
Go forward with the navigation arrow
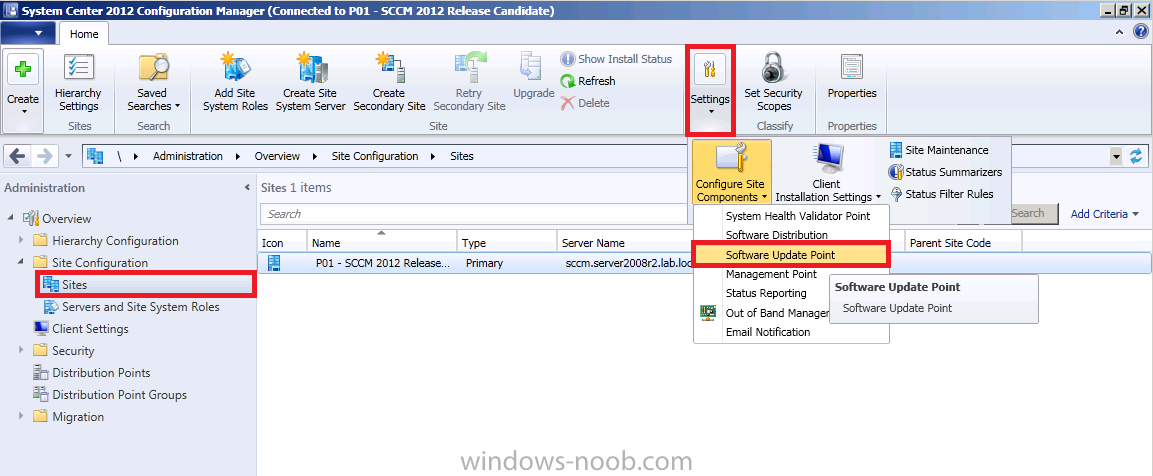(x=44, y=156)
